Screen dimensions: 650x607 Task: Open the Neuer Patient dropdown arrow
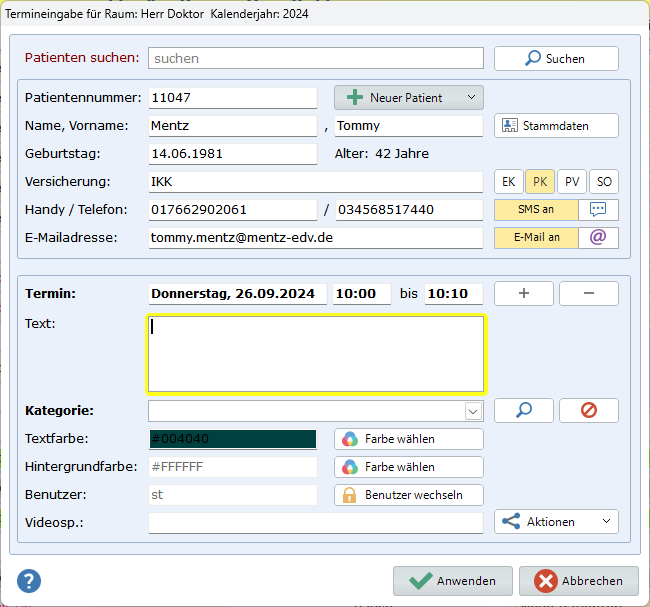[469, 98]
